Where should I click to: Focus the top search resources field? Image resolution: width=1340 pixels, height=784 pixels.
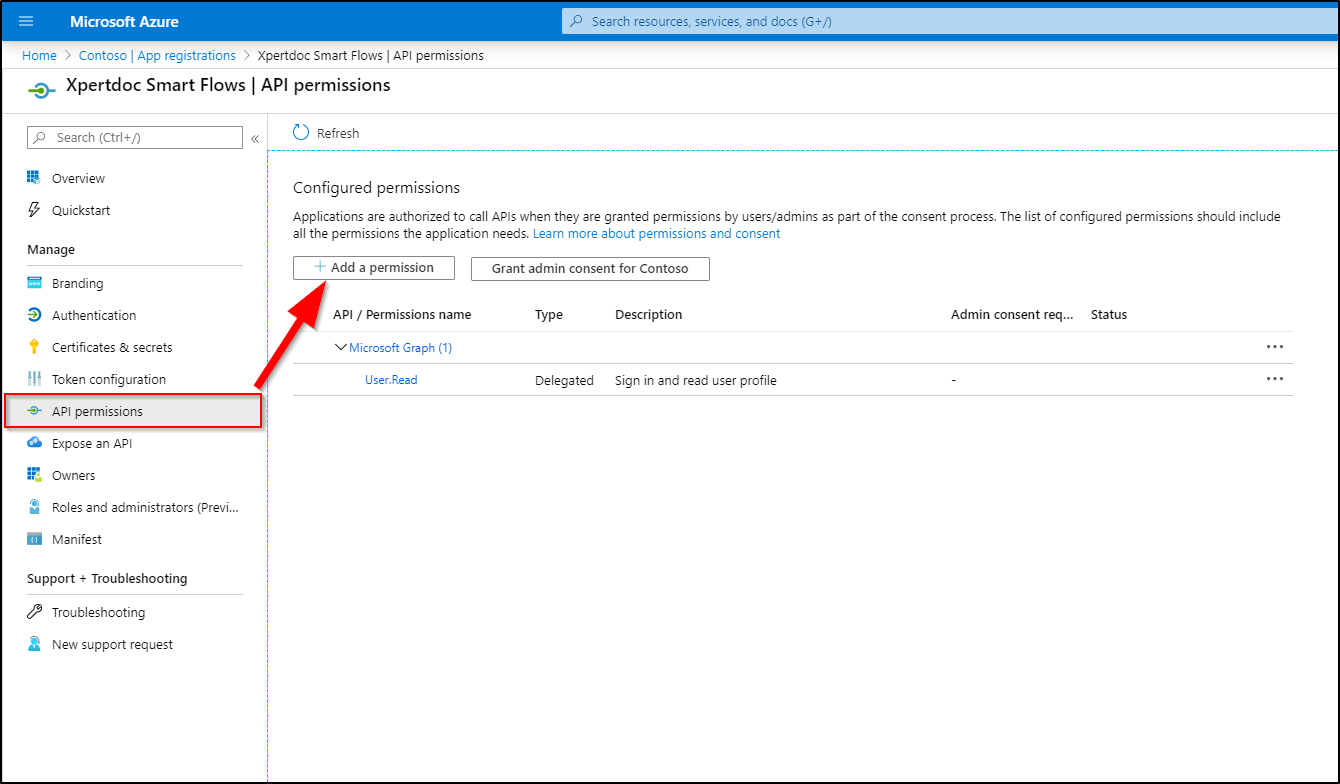click(950, 21)
